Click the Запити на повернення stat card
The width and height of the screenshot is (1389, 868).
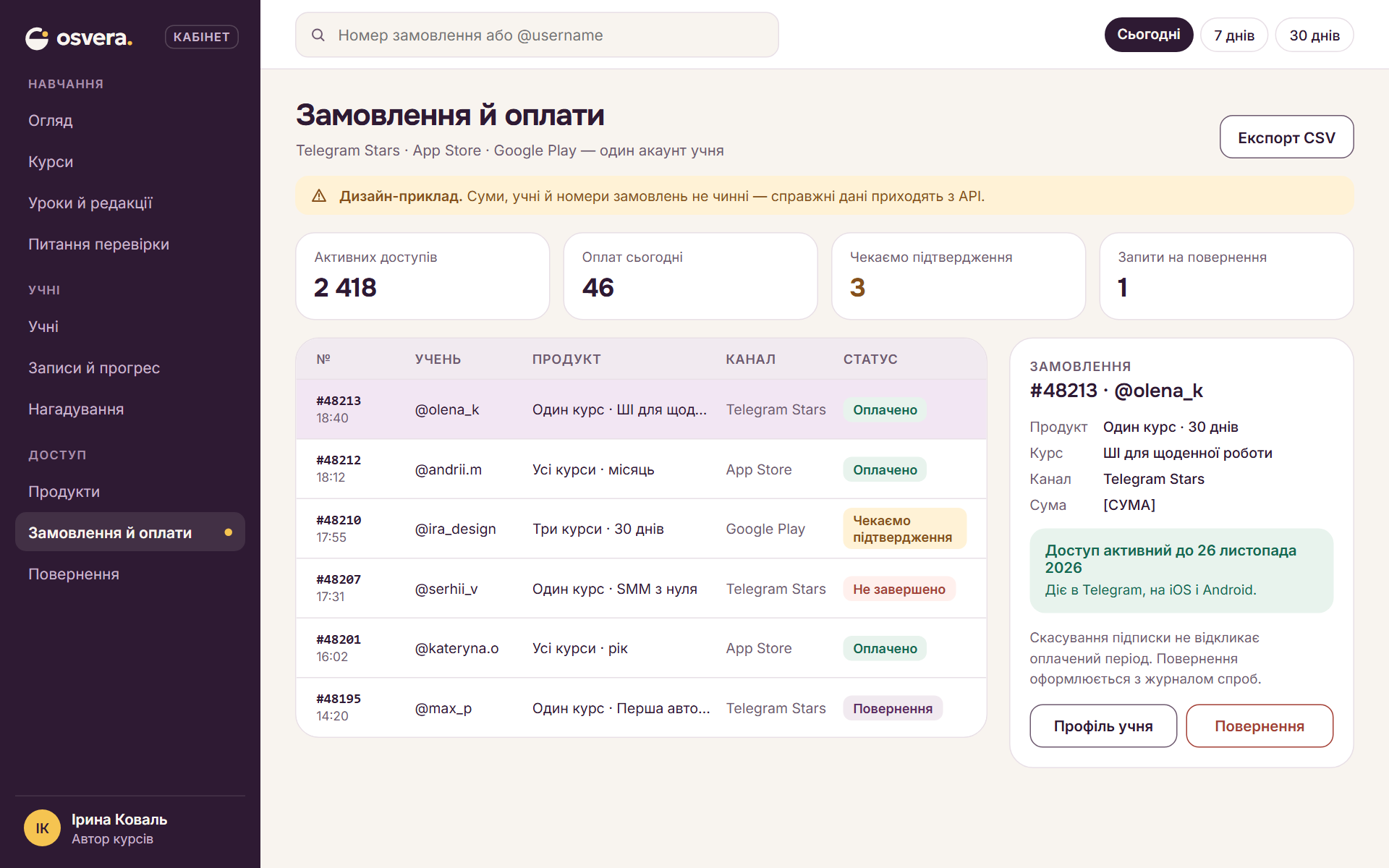pyautogui.click(x=1226, y=276)
